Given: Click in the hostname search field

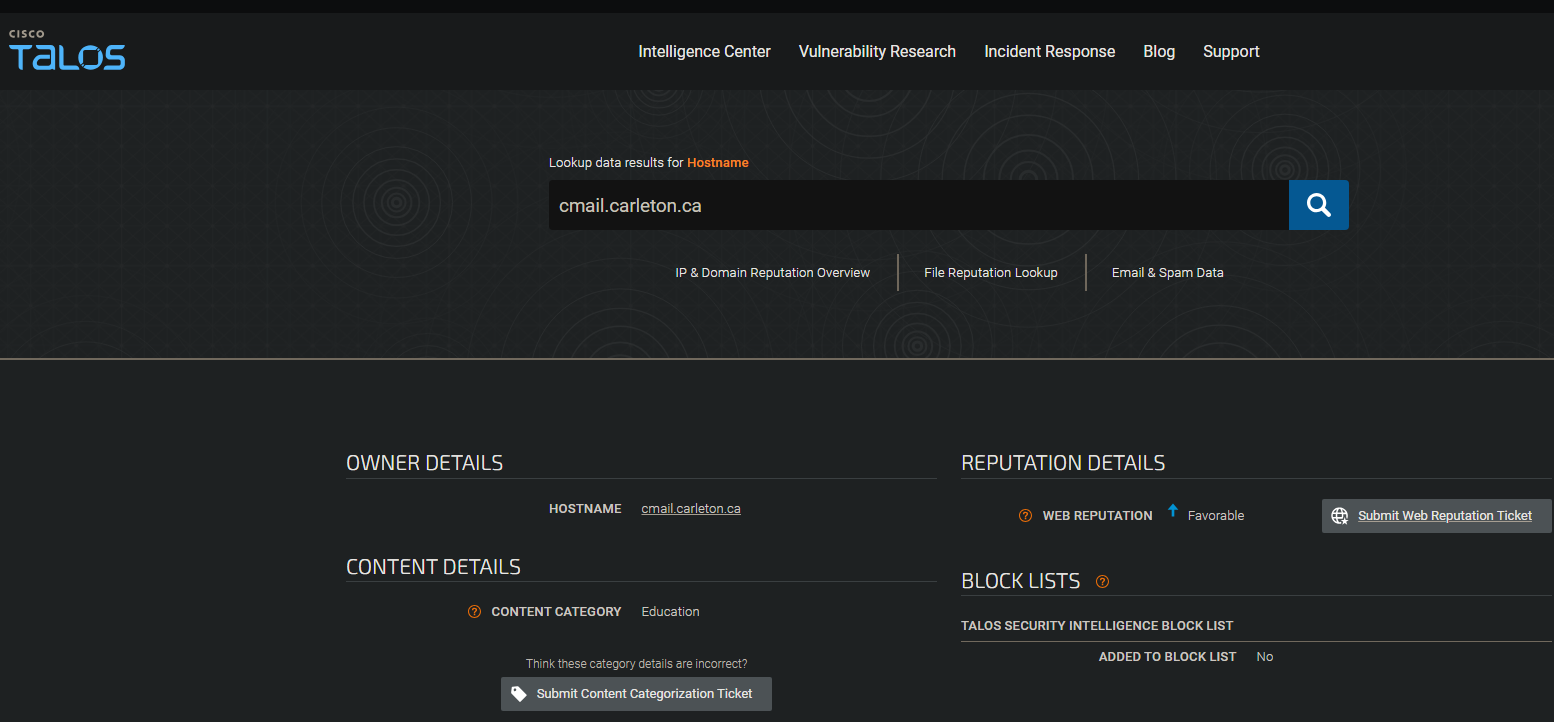Looking at the screenshot, I should (918, 205).
